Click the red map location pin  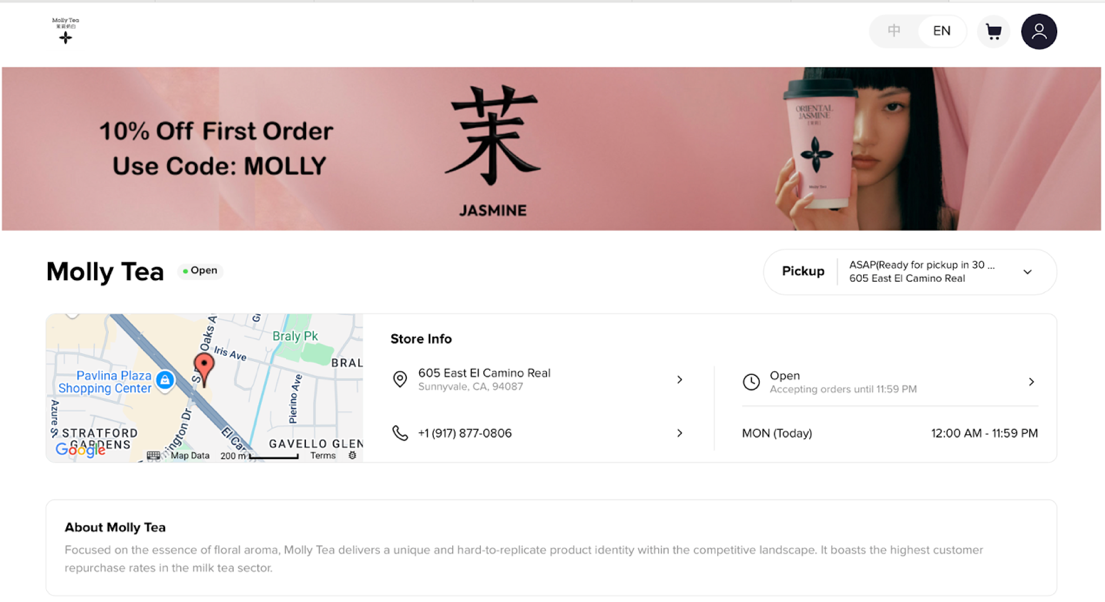click(204, 369)
